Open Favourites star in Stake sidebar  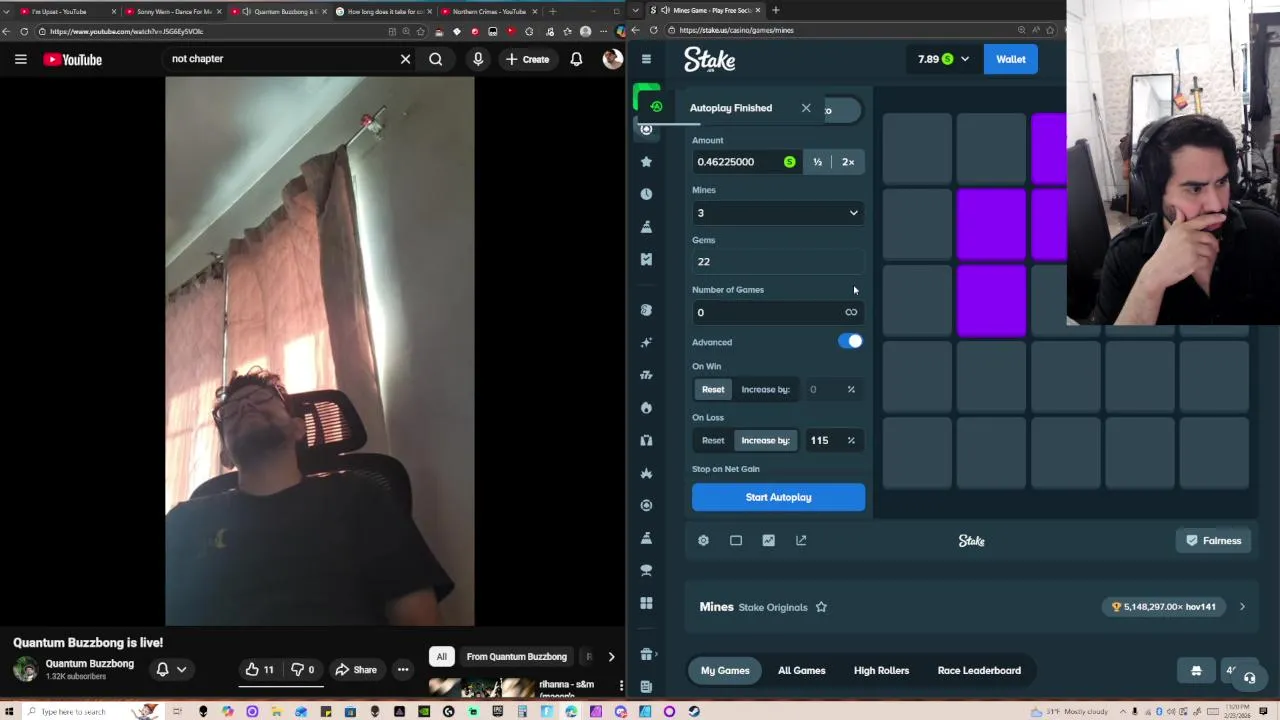[x=646, y=161]
